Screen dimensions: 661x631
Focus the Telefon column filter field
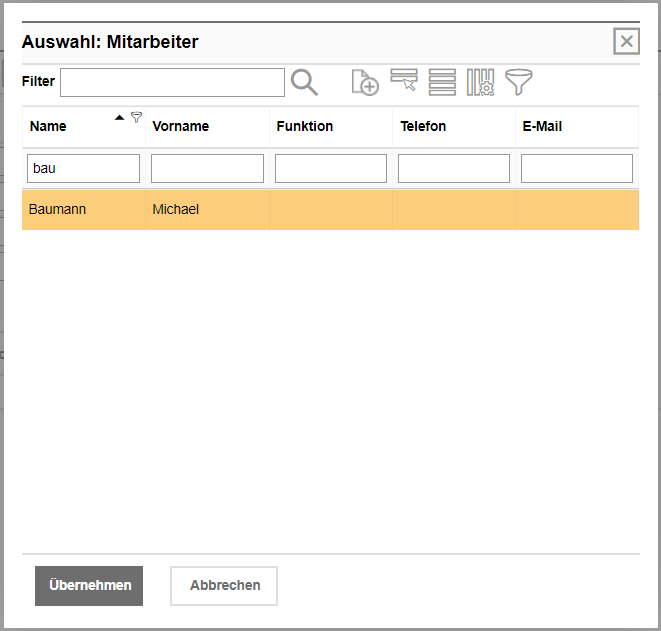(x=454, y=168)
